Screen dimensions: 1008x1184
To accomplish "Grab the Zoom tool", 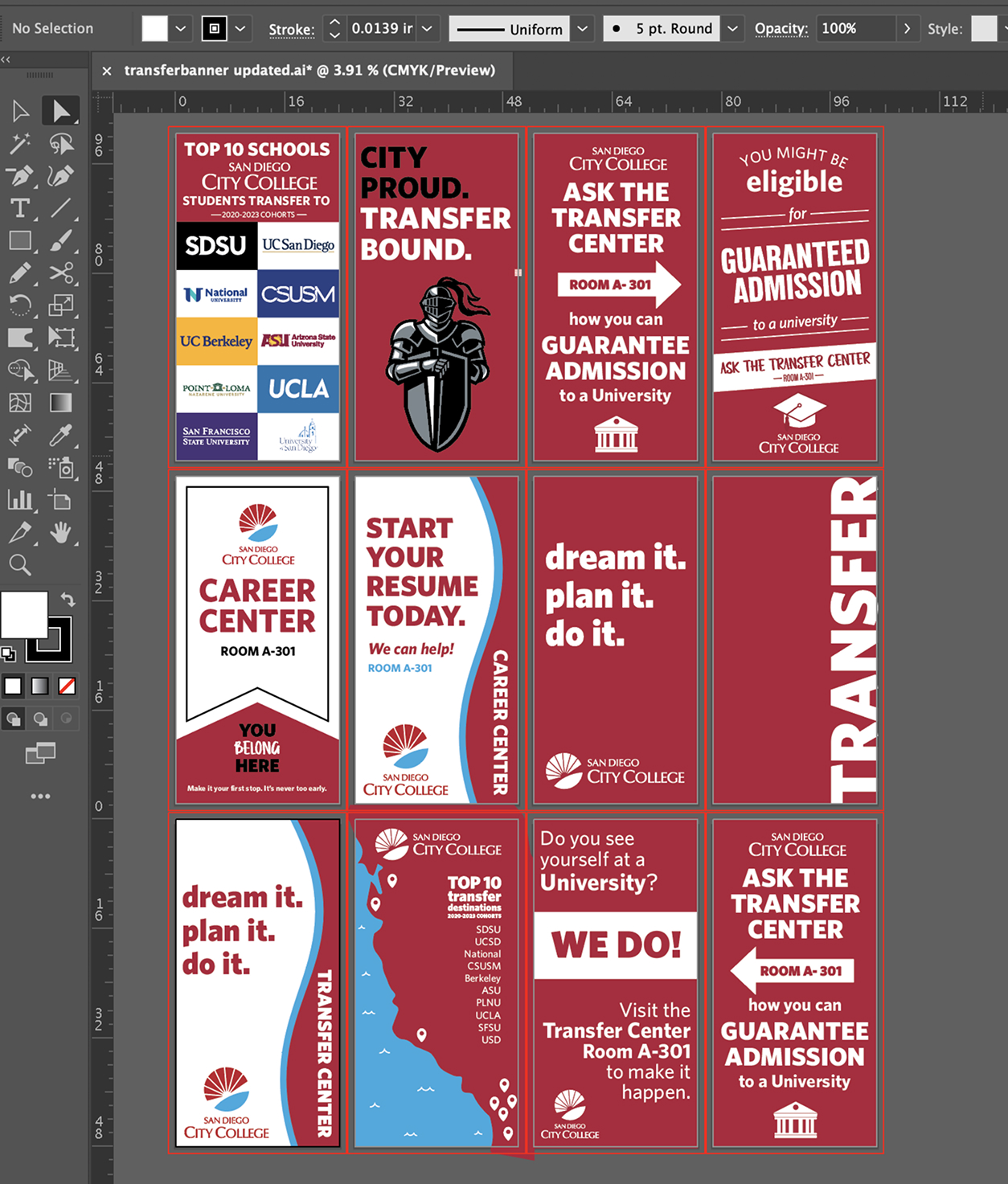I will coord(21,566).
